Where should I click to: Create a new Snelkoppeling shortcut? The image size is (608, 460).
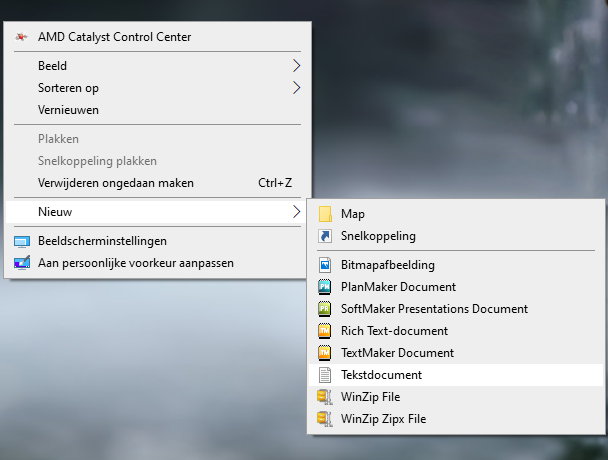(378, 236)
